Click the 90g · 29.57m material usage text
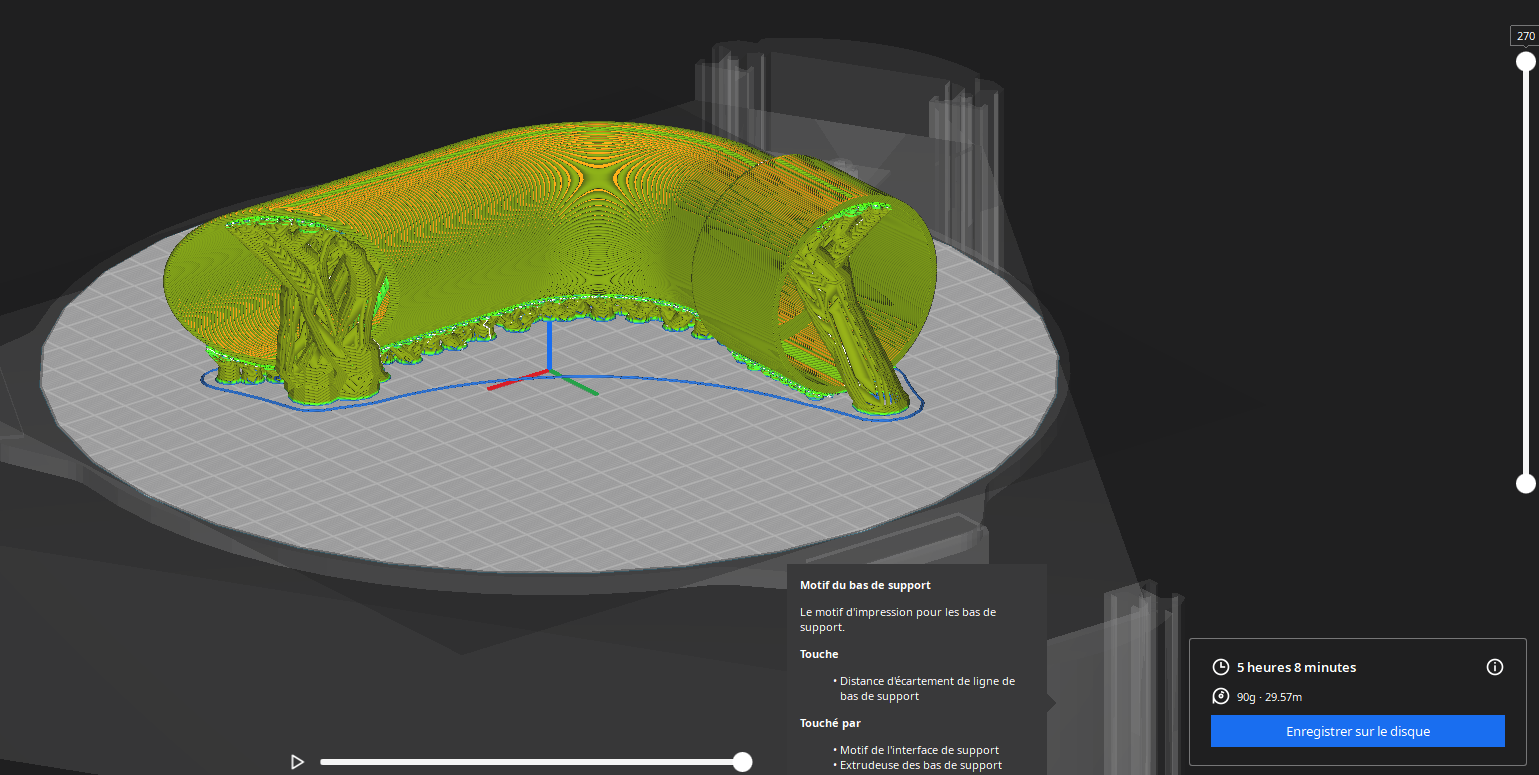 pos(1269,697)
